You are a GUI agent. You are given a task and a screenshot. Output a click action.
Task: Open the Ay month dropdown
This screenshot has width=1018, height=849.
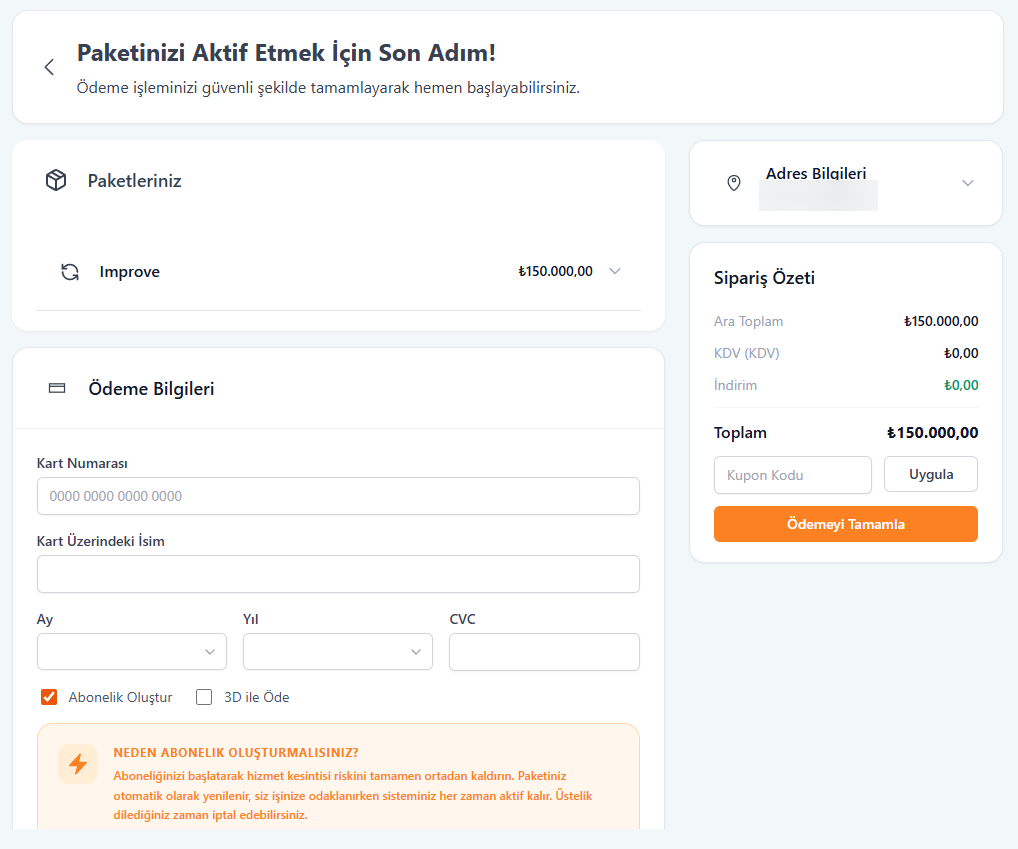[132, 652]
